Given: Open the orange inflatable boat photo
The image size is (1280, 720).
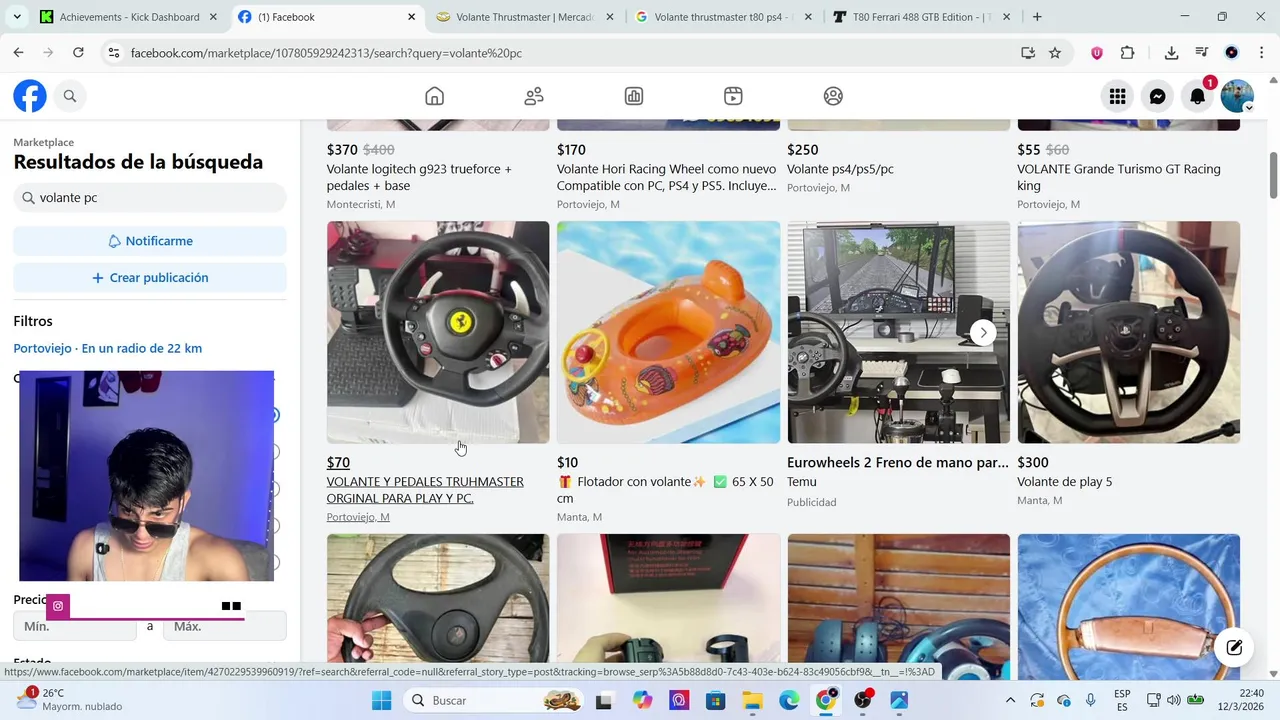Looking at the screenshot, I should [x=668, y=332].
